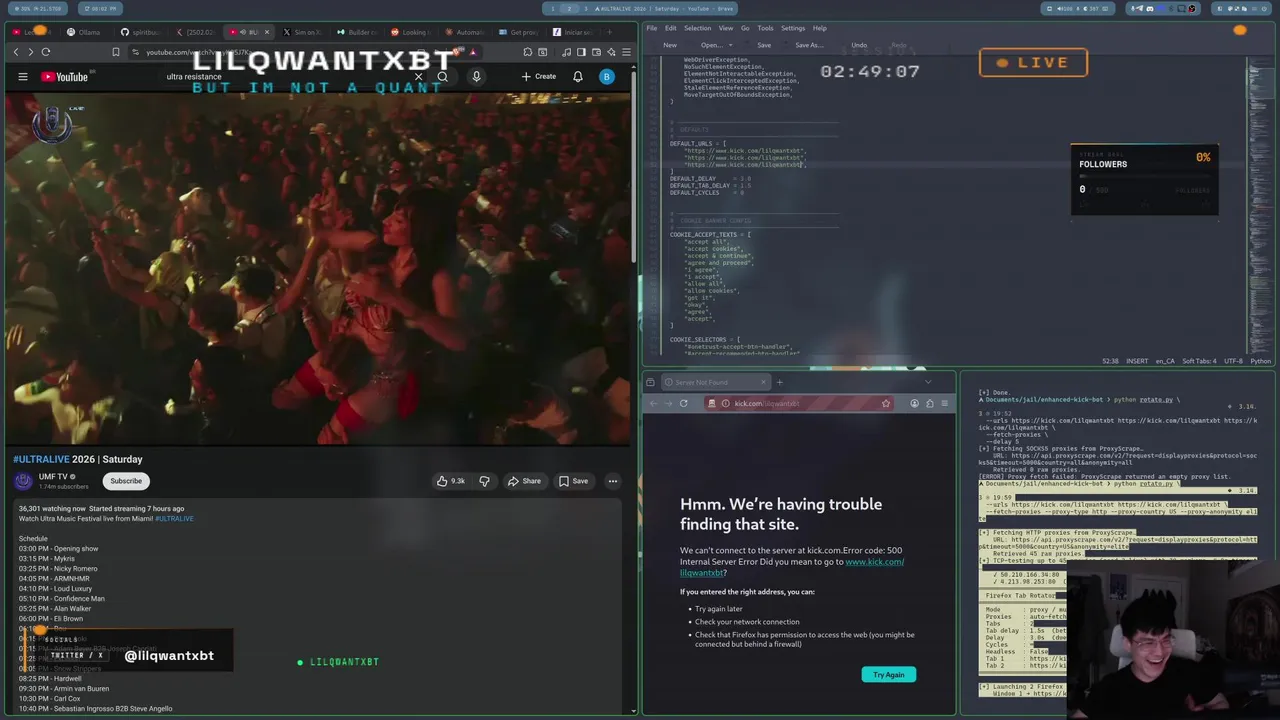Click Save As in the editor toolbar
This screenshot has height=720, width=1280.
(x=809, y=45)
